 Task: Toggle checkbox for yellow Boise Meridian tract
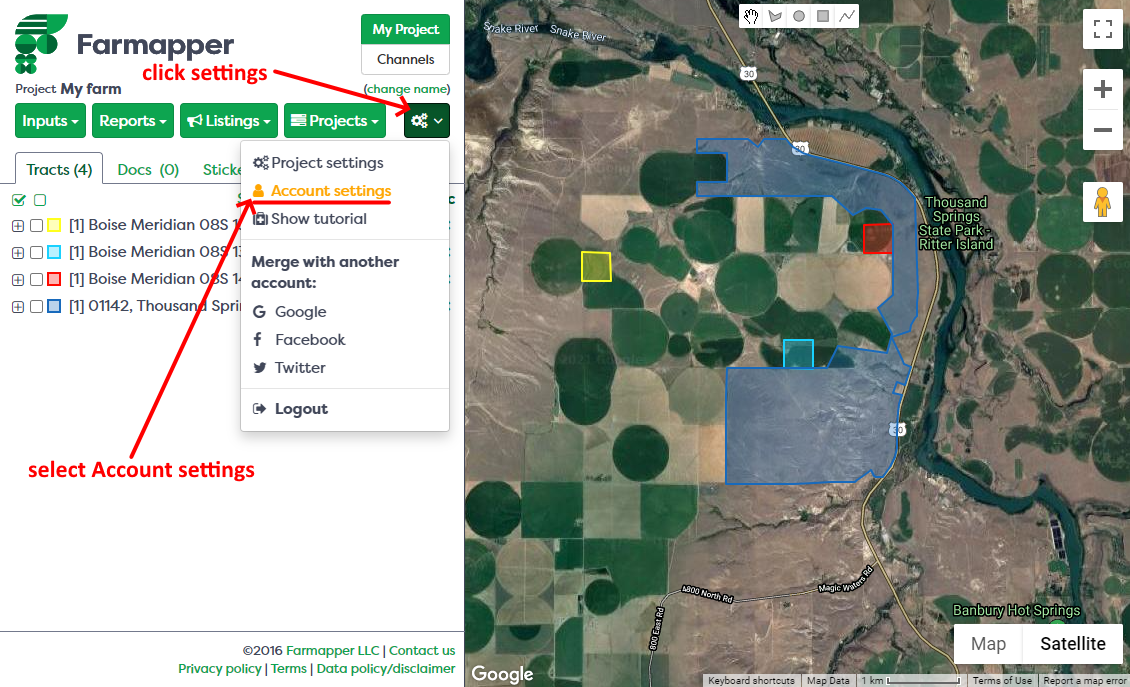coord(36,226)
